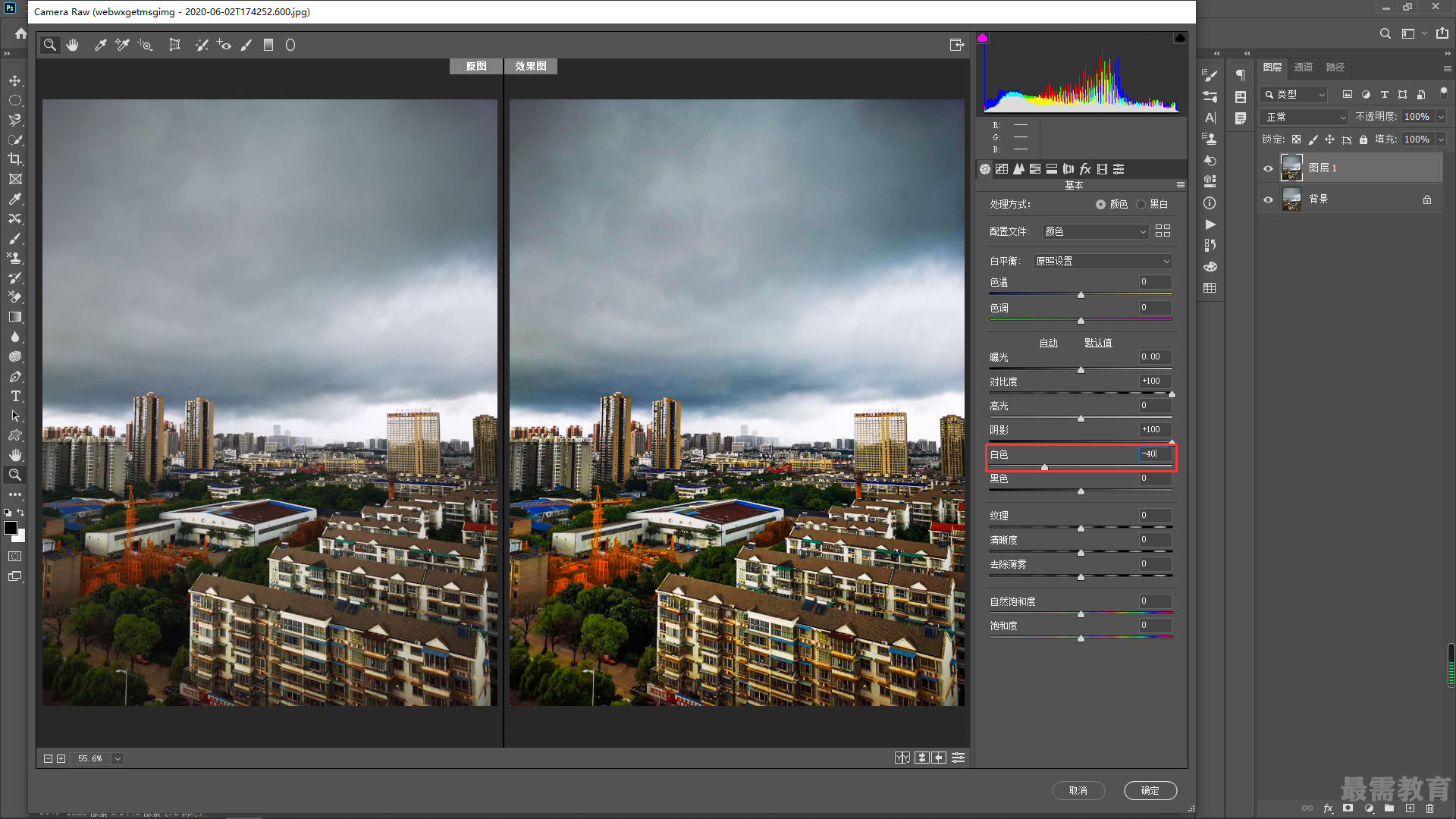
Task: Switch to the 通道 tab
Action: 1304,67
